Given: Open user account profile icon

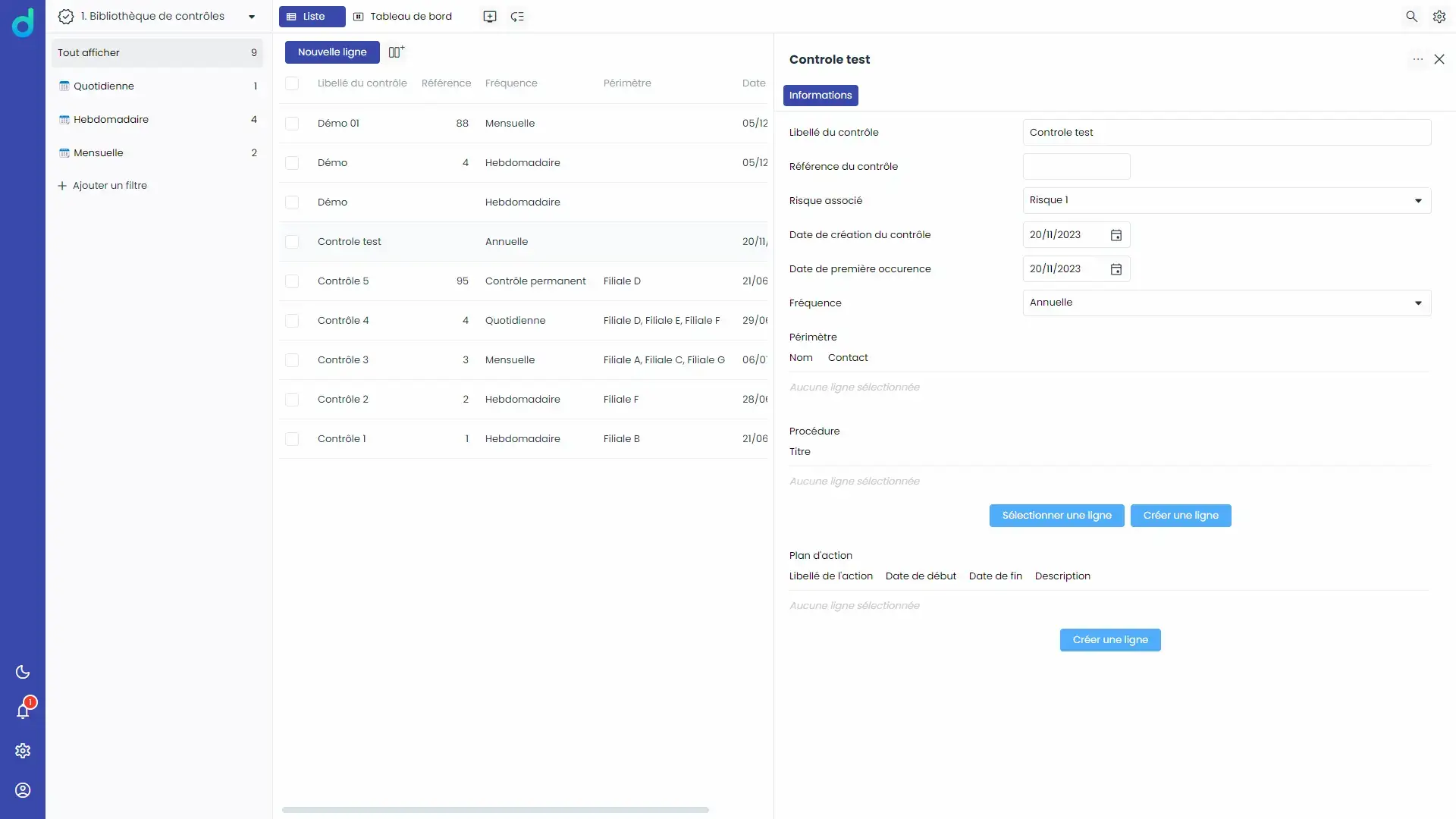Looking at the screenshot, I should [x=23, y=790].
